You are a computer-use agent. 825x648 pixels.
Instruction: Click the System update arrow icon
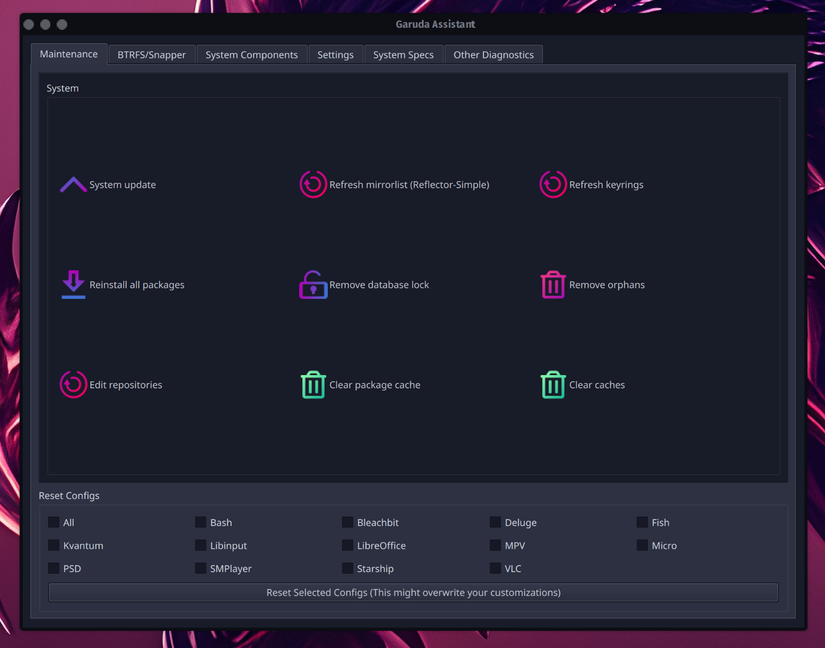tap(73, 185)
